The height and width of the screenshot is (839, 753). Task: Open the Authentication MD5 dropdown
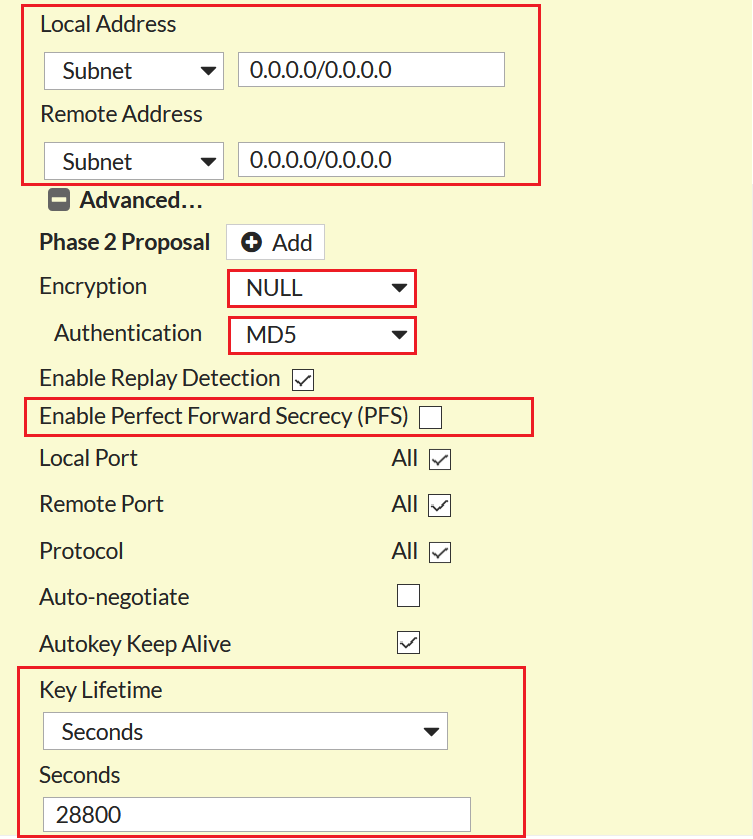click(x=320, y=335)
